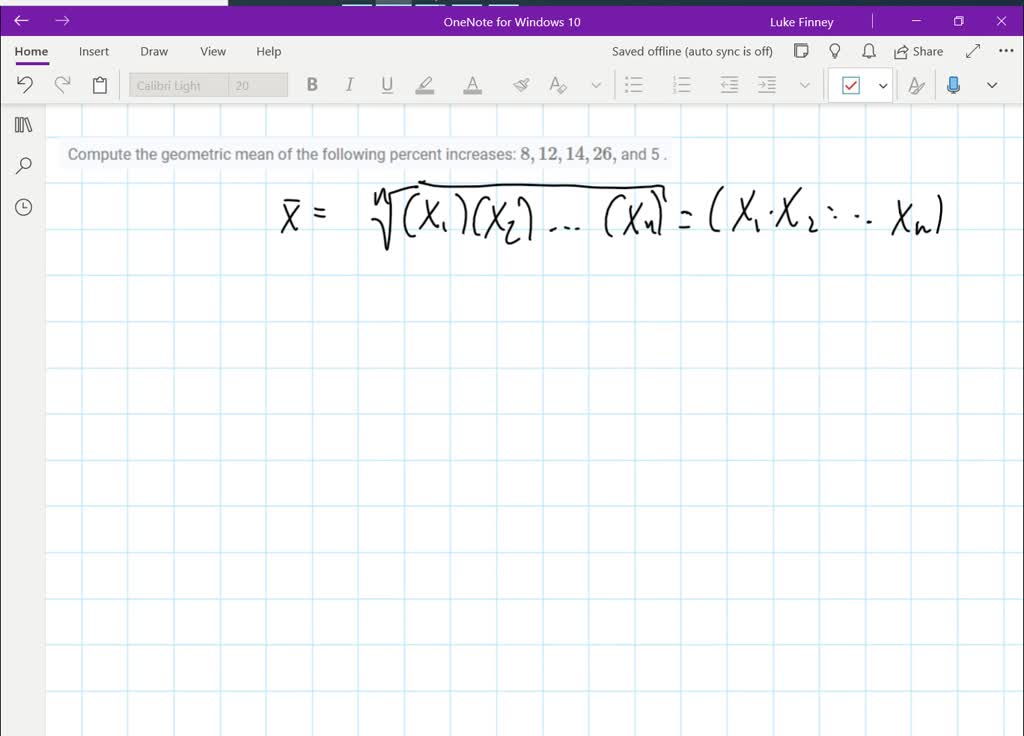Image resolution: width=1024 pixels, height=736 pixels.
Task: Select the Format Painter tool
Action: click(521, 84)
